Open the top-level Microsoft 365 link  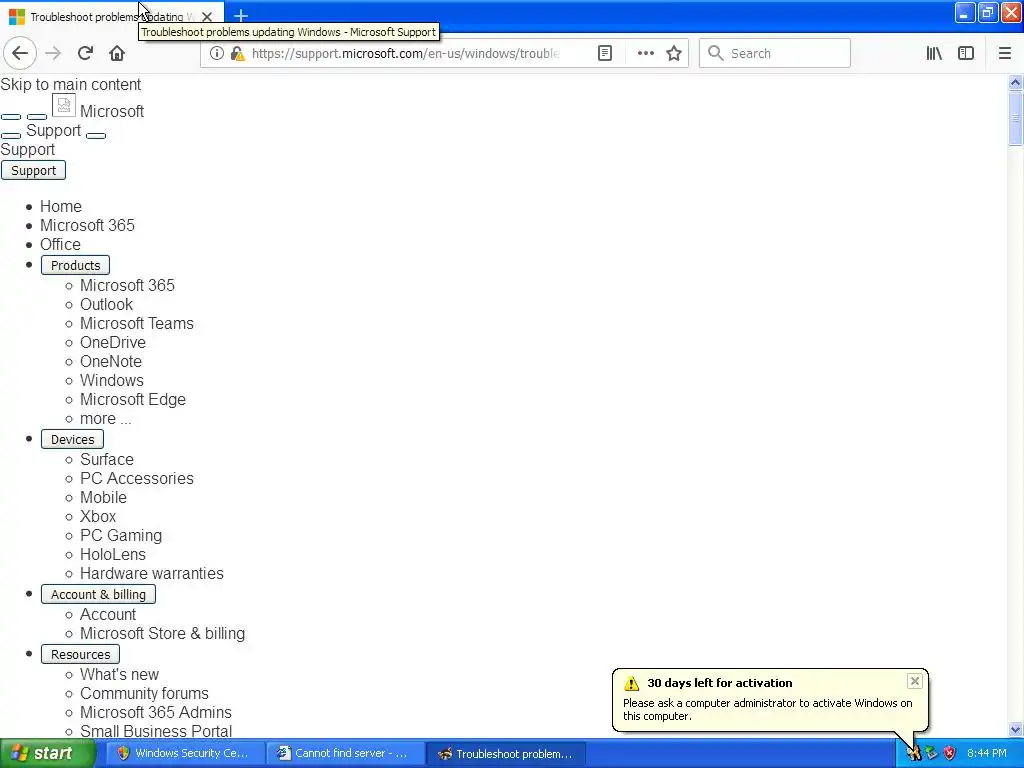click(x=87, y=225)
